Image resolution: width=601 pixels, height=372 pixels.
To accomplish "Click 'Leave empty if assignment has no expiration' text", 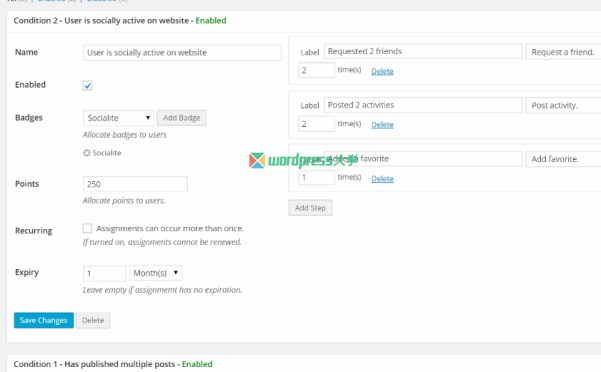I will click(163, 290).
